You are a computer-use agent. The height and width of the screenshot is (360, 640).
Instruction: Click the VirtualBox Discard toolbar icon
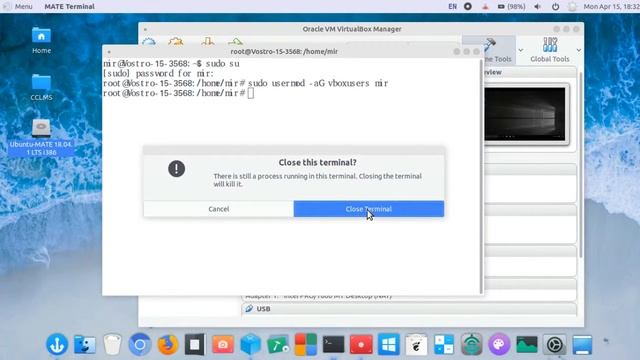coord(208,41)
